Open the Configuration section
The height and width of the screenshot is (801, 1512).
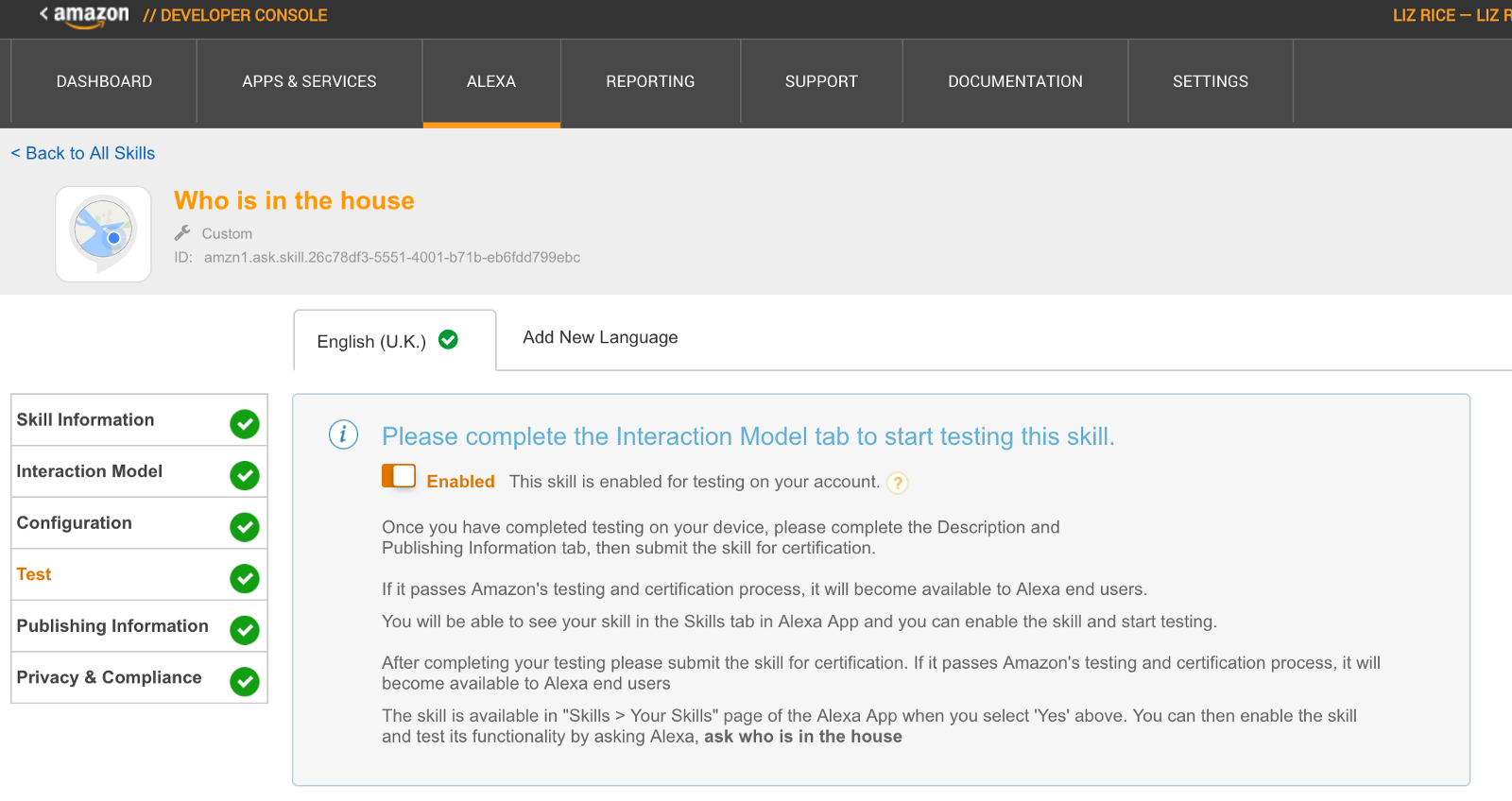point(139,523)
